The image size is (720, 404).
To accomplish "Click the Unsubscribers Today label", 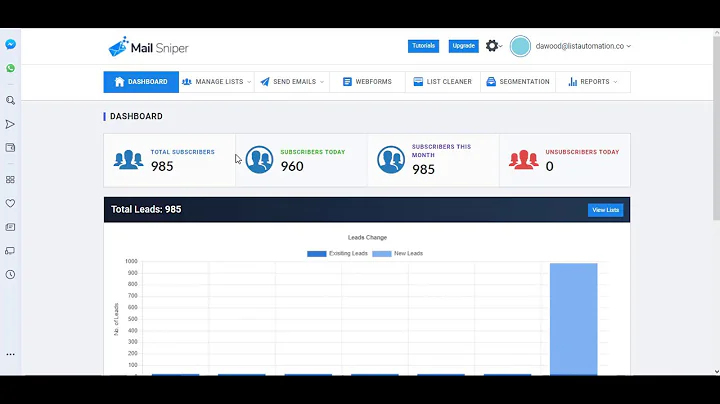I will (582, 152).
